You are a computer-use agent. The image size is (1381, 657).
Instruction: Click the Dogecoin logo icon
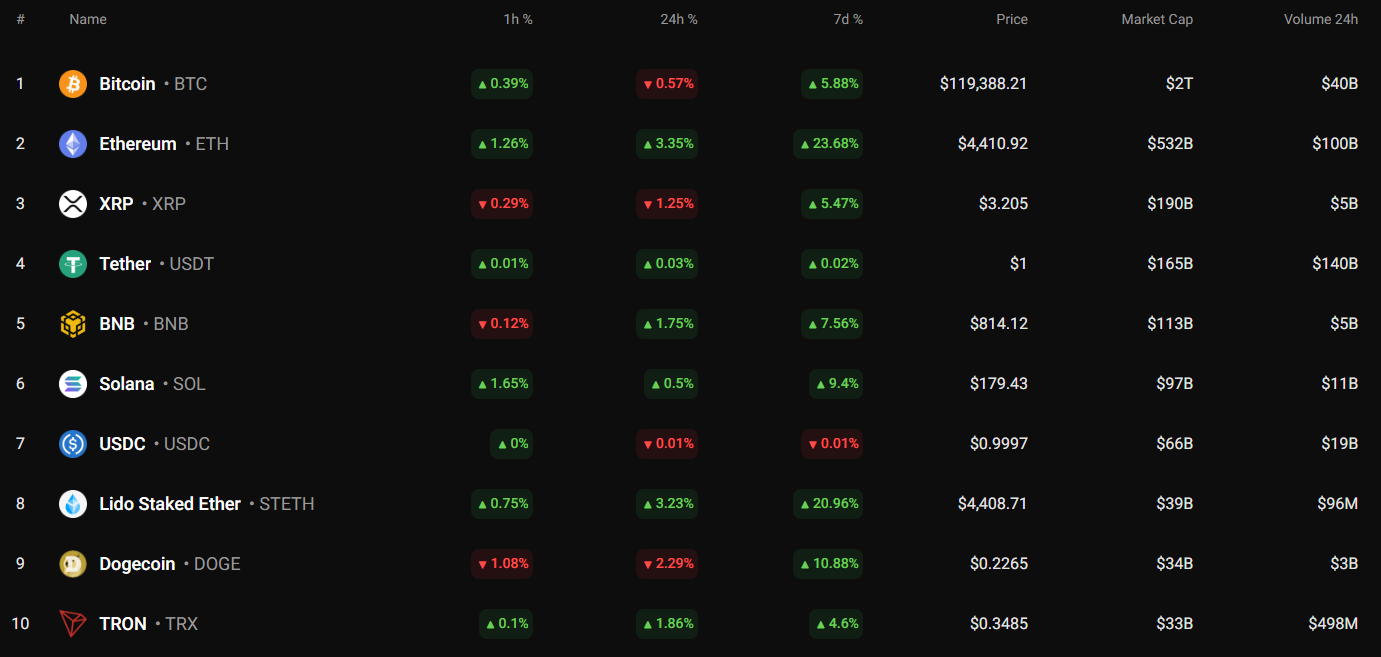tap(73, 564)
